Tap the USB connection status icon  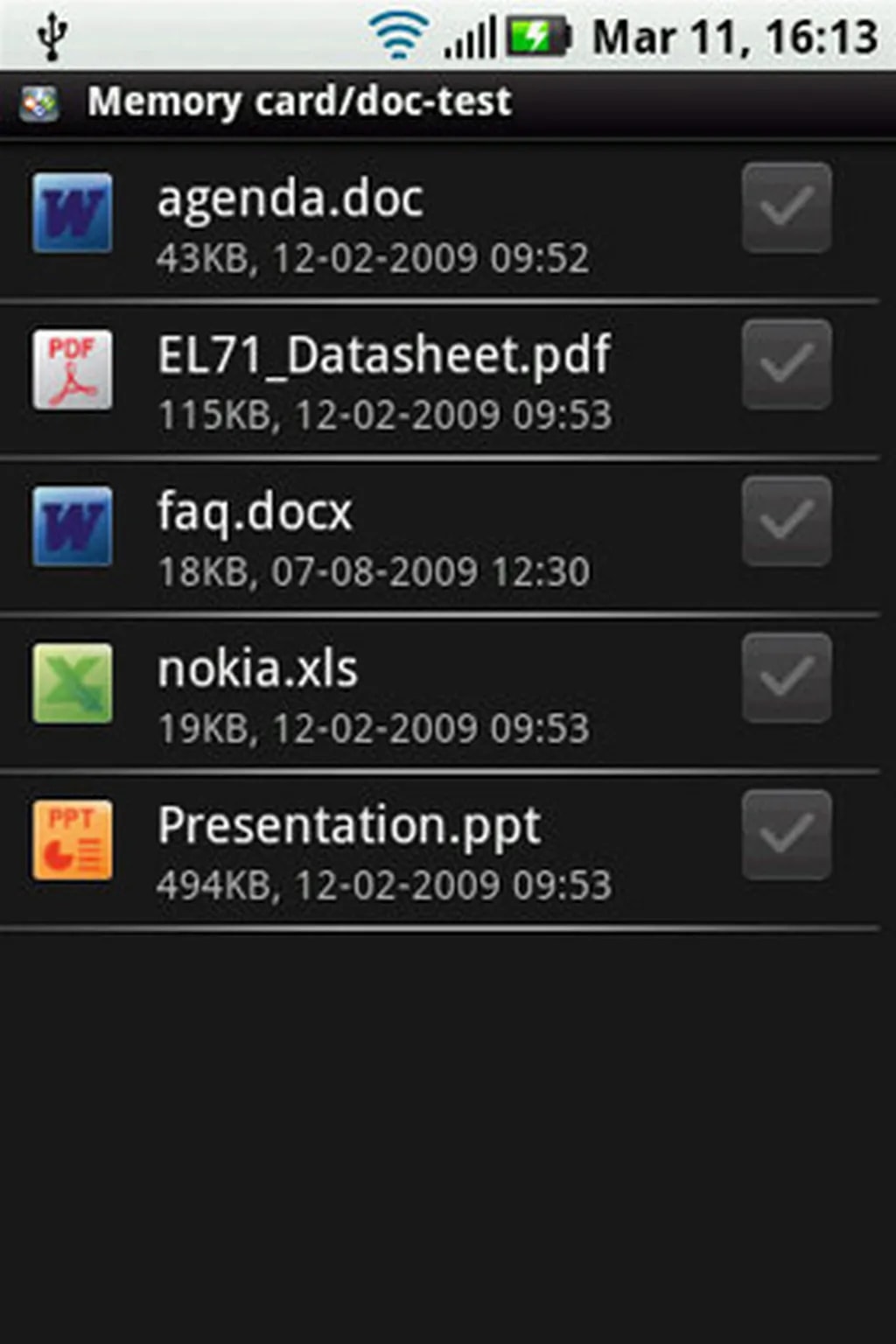[x=52, y=38]
